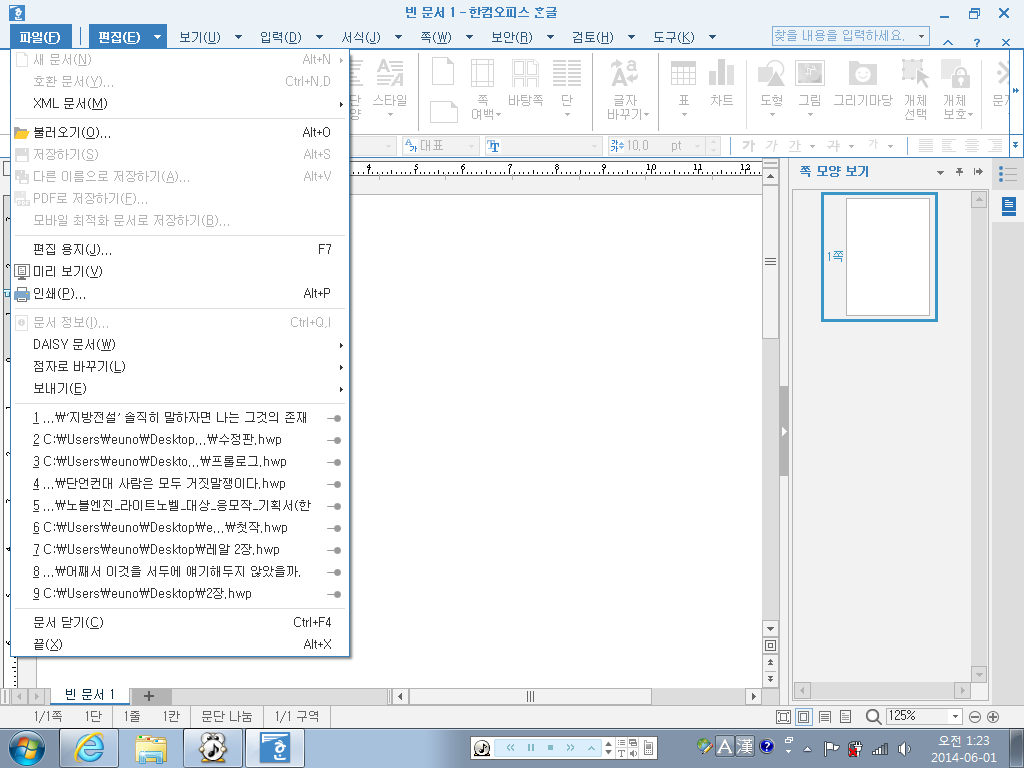Screen dimensions: 1024x768
Task: Click the chart (차트) ribbon icon
Action: pos(722,84)
